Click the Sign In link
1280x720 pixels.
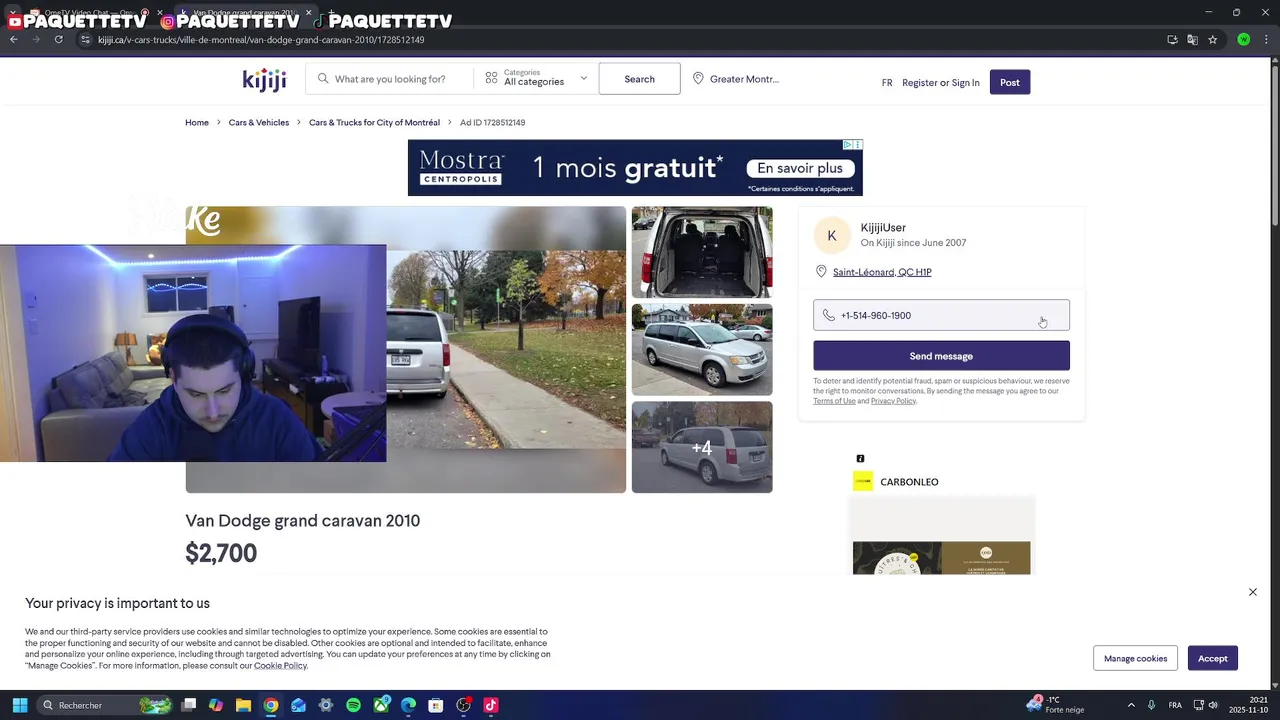click(966, 83)
